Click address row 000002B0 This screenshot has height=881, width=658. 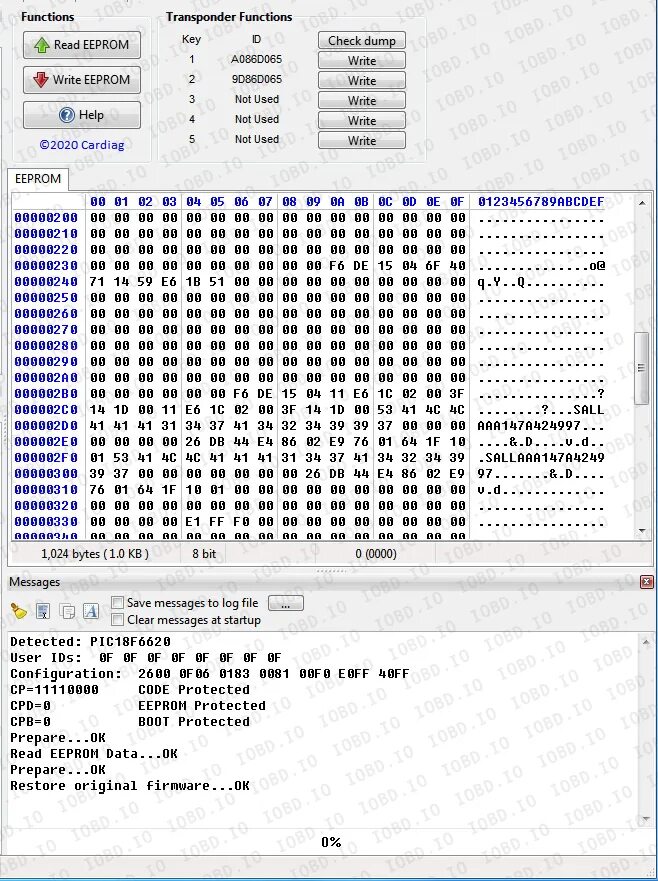coord(46,394)
